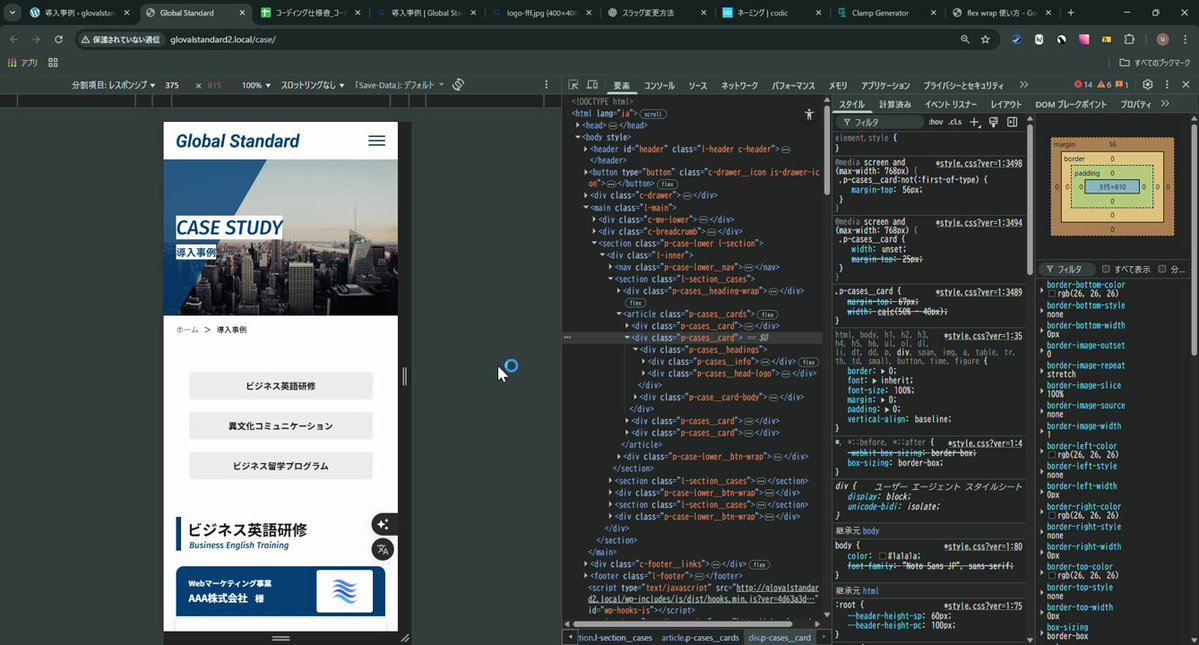Open the Chrome profile avatar

(1162, 39)
